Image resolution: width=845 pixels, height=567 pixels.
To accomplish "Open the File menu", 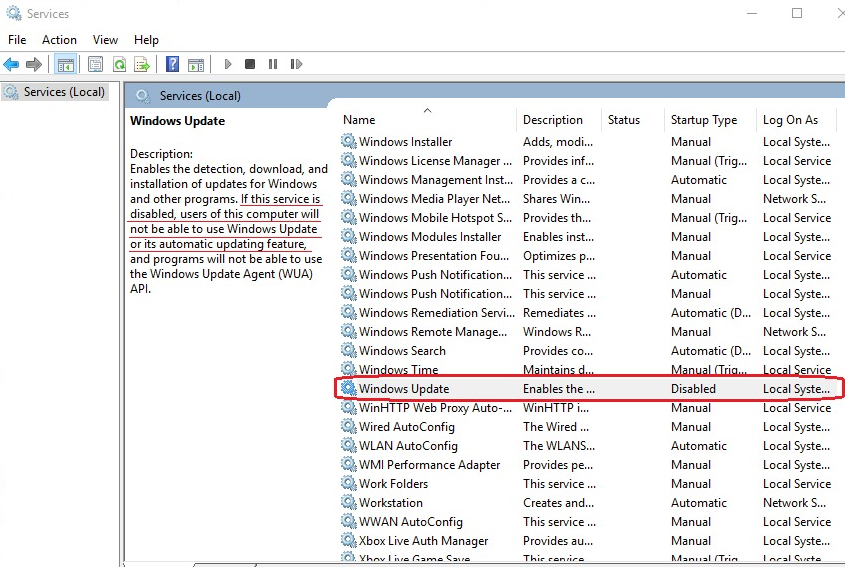I will pos(17,40).
